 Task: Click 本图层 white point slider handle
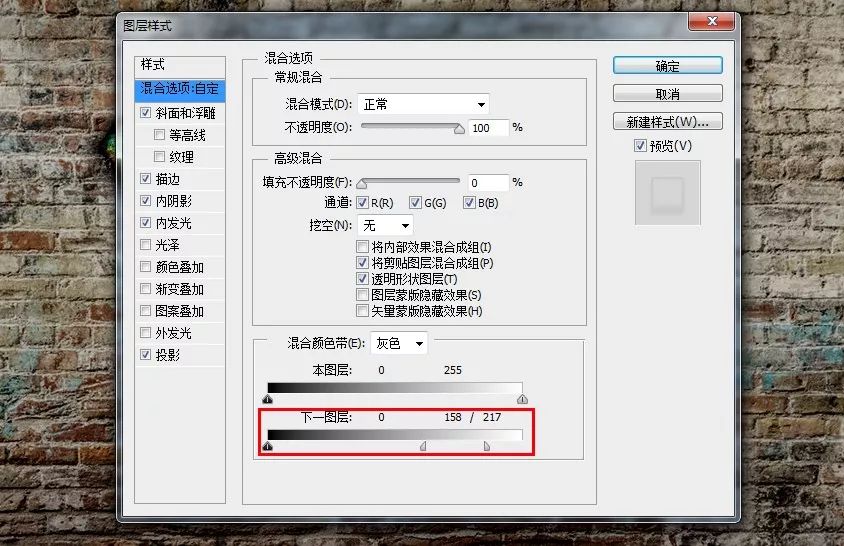(522, 399)
